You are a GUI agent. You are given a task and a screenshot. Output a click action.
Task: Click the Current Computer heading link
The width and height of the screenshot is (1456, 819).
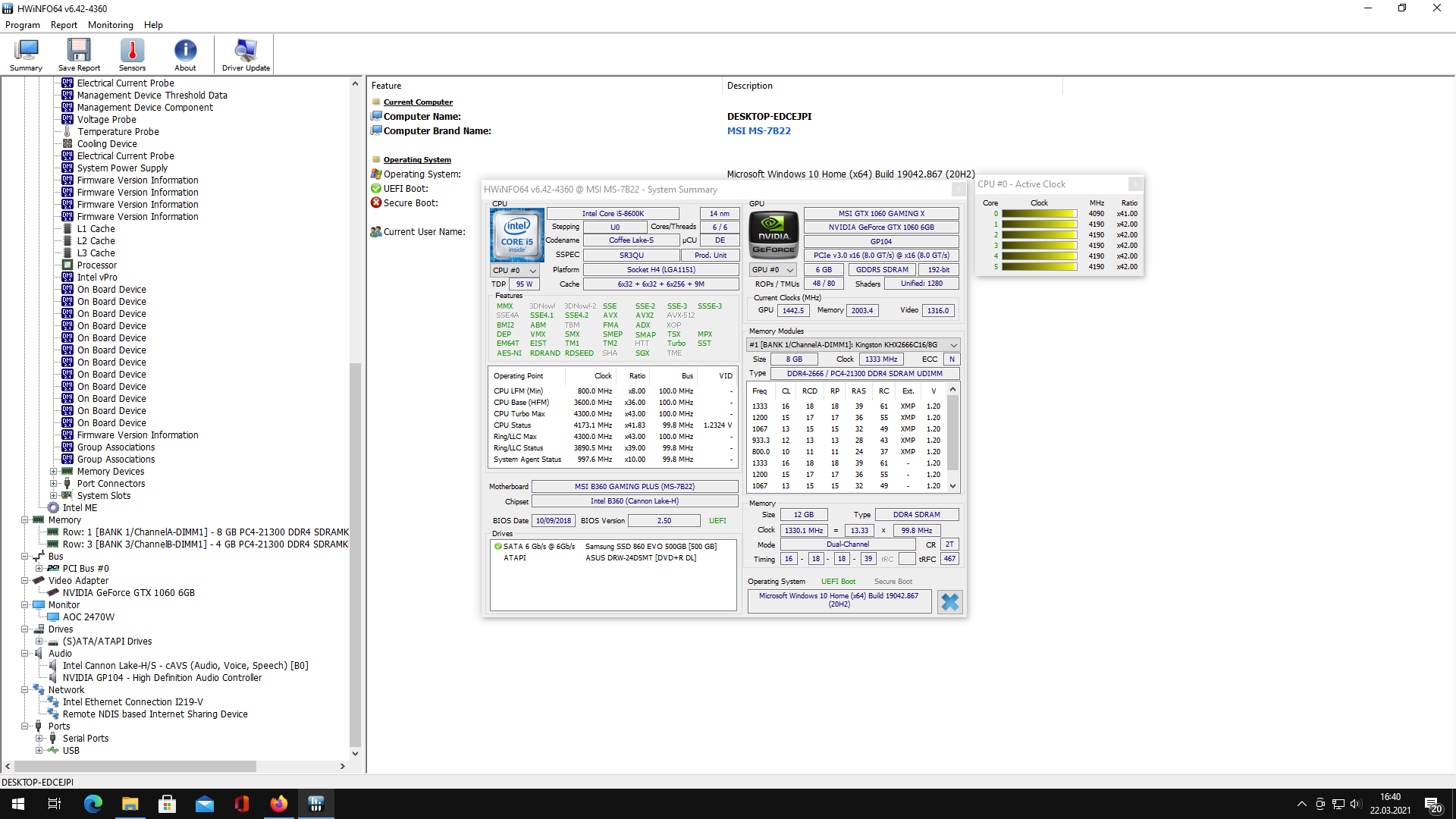(x=418, y=102)
